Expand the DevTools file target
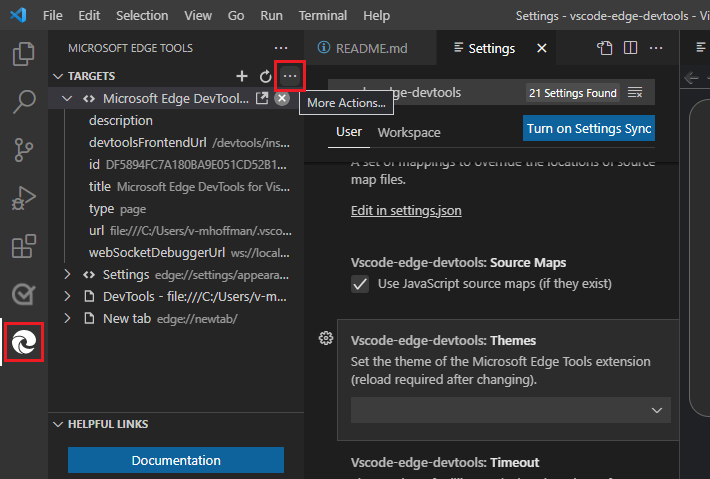This screenshot has width=710, height=479. click(x=67, y=297)
